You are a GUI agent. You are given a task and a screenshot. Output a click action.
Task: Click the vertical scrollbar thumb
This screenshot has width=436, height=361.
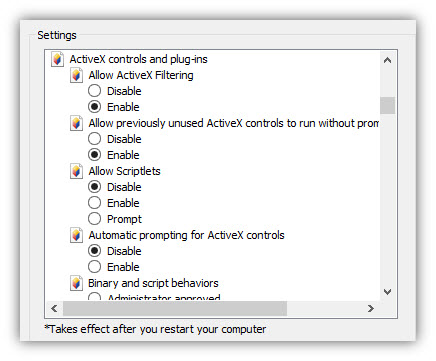click(387, 105)
